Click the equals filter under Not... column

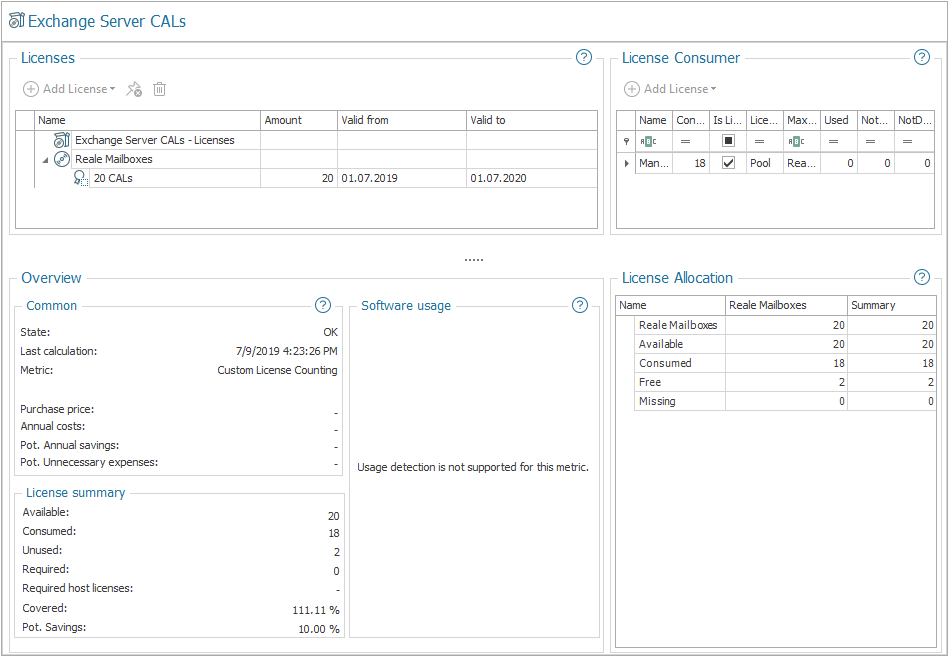pos(870,141)
